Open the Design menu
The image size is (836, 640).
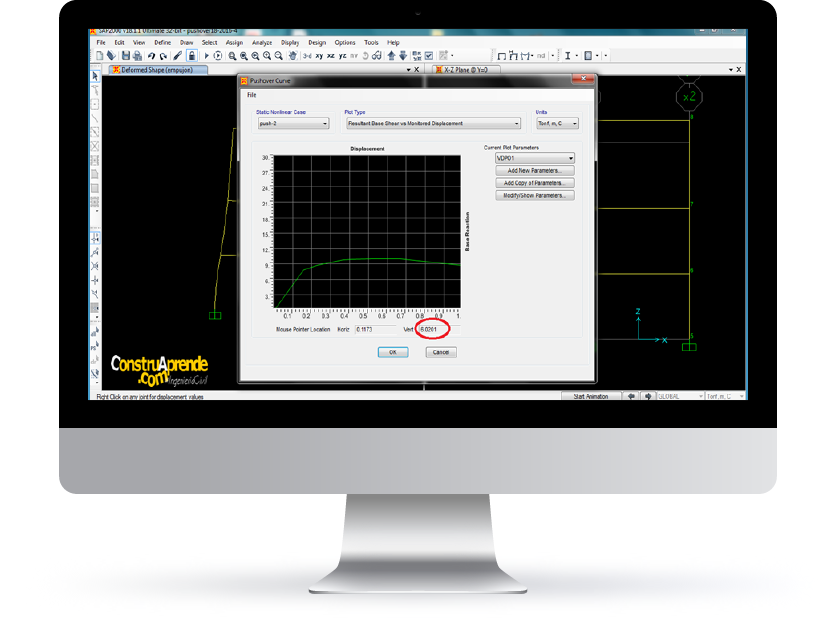317,42
